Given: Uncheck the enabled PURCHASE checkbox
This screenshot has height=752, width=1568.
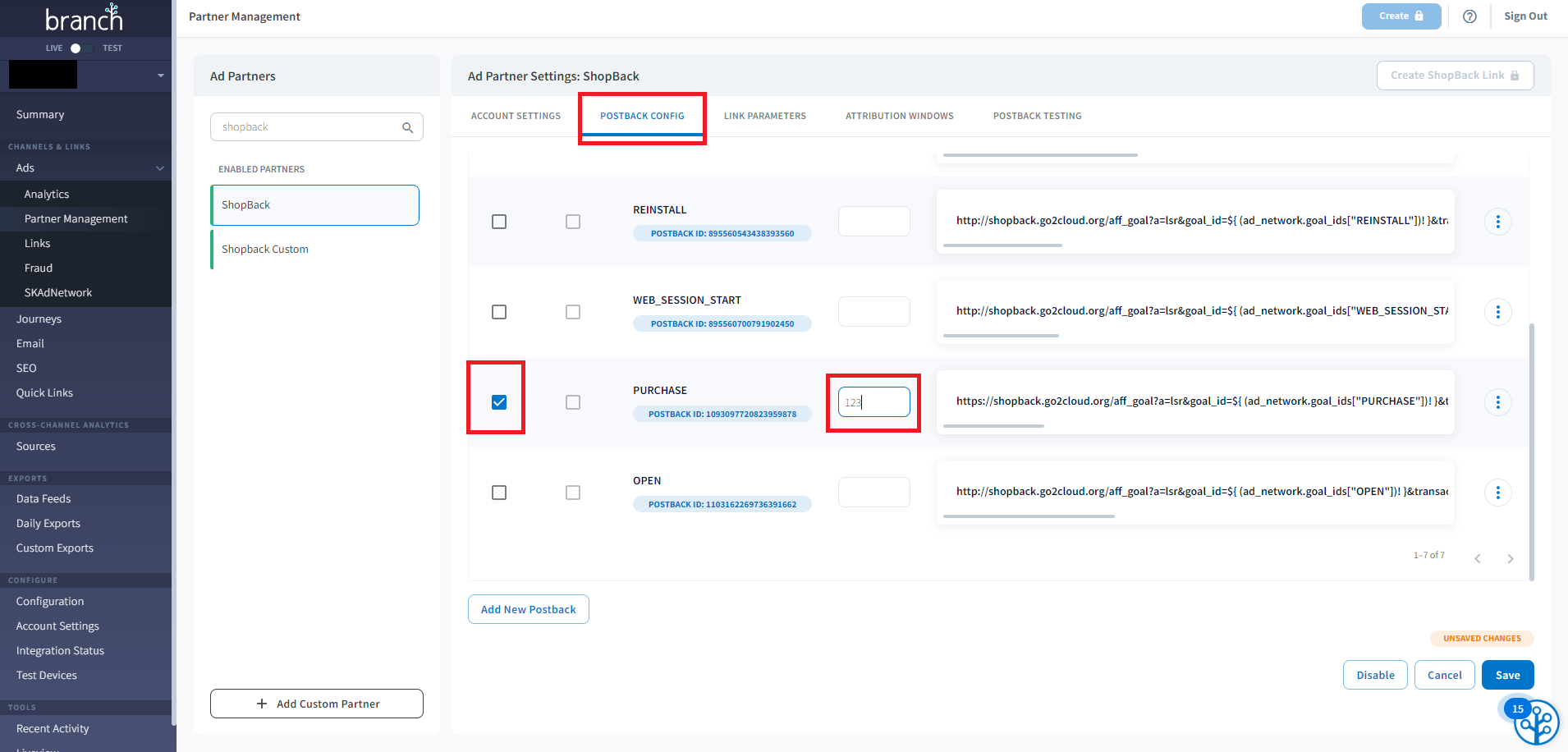Looking at the screenshot, I should (x=499, y=402).
